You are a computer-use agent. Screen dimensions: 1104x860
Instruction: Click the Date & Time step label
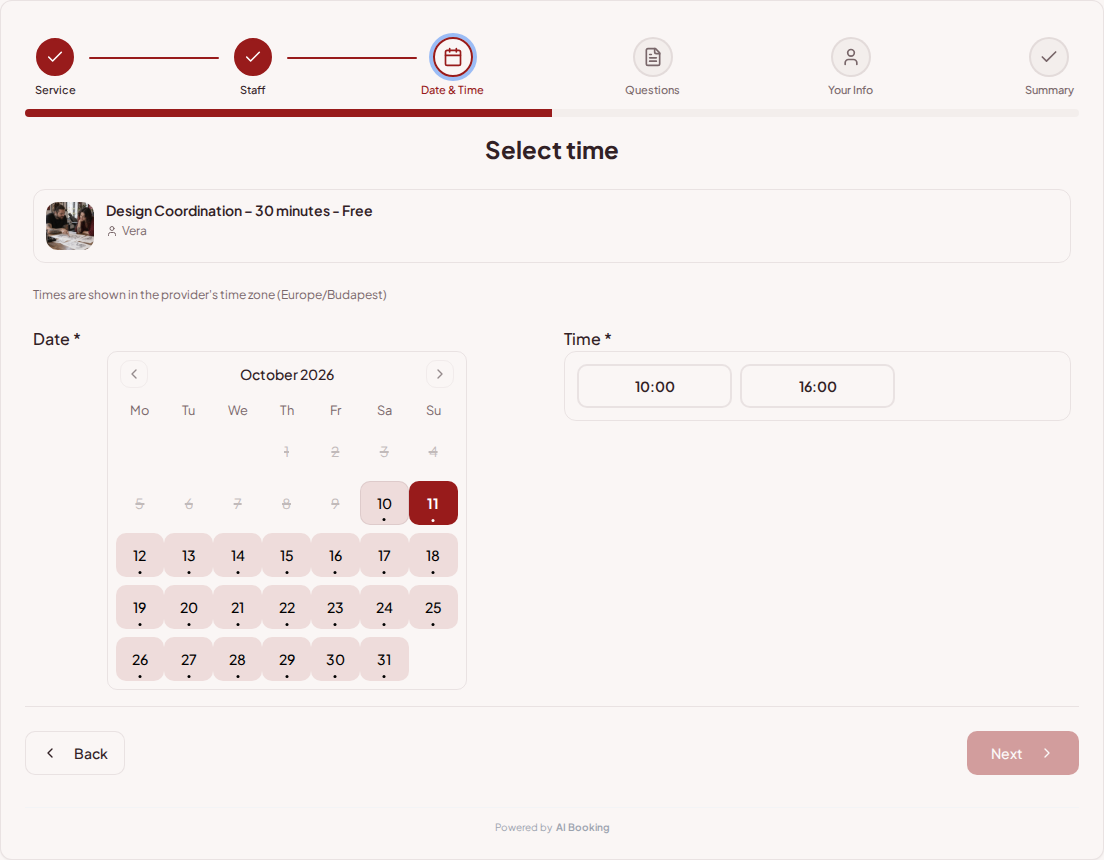[x=452, y=90]
